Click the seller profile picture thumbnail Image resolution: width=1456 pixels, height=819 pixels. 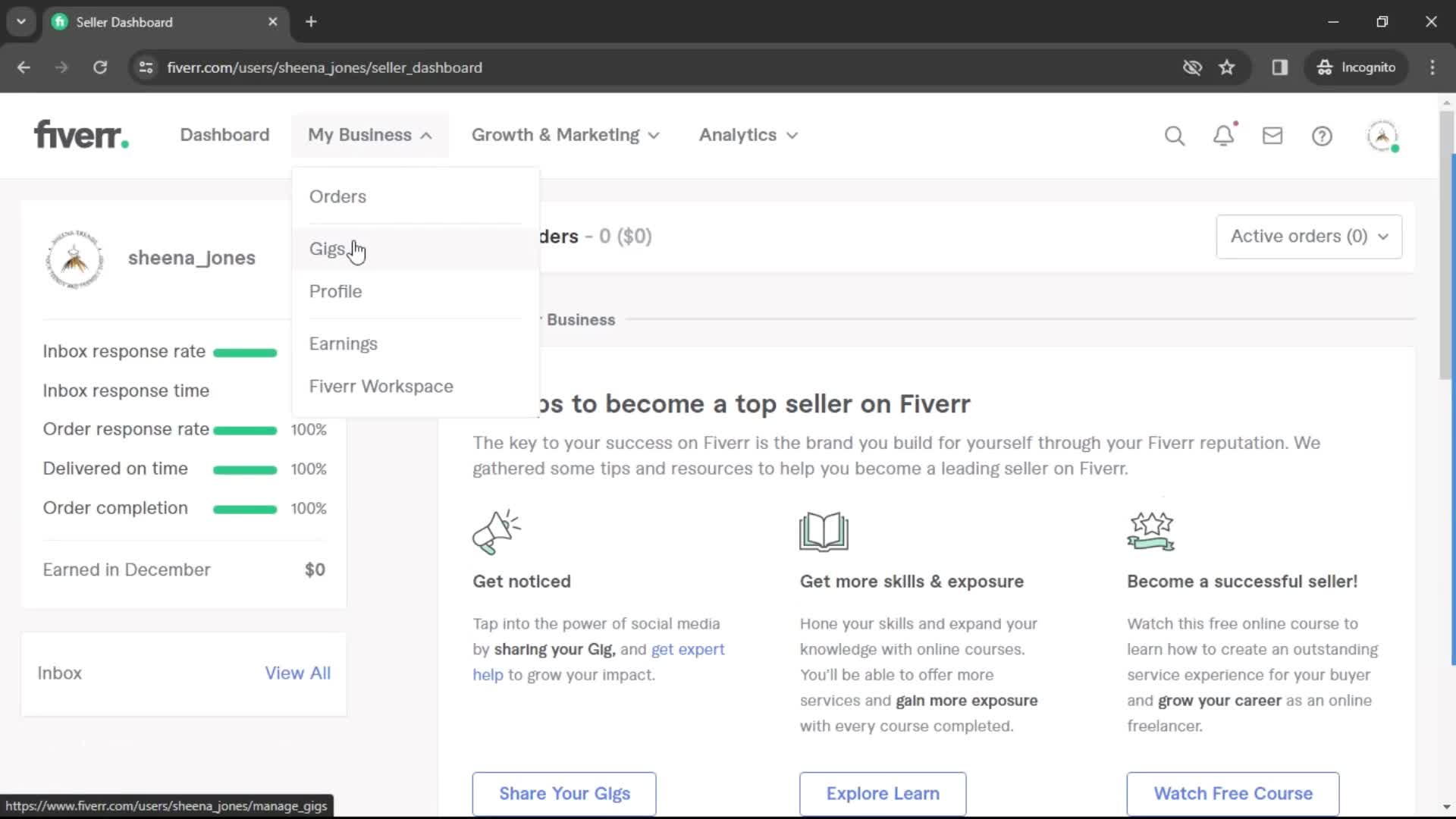click(74, 258)
